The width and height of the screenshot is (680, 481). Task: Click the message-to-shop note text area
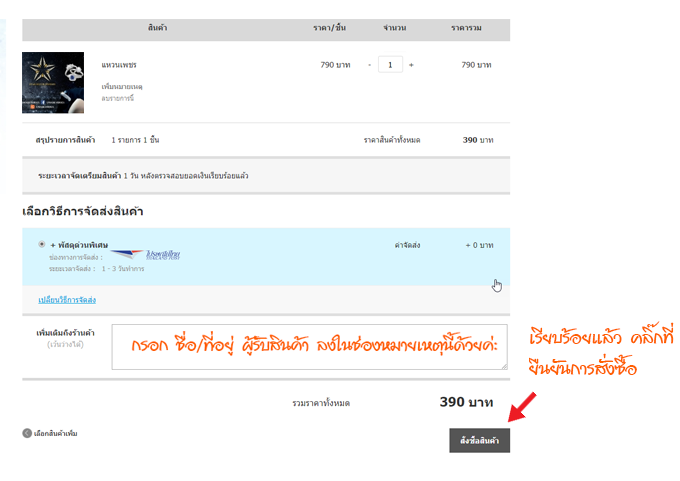click(309, 347)
